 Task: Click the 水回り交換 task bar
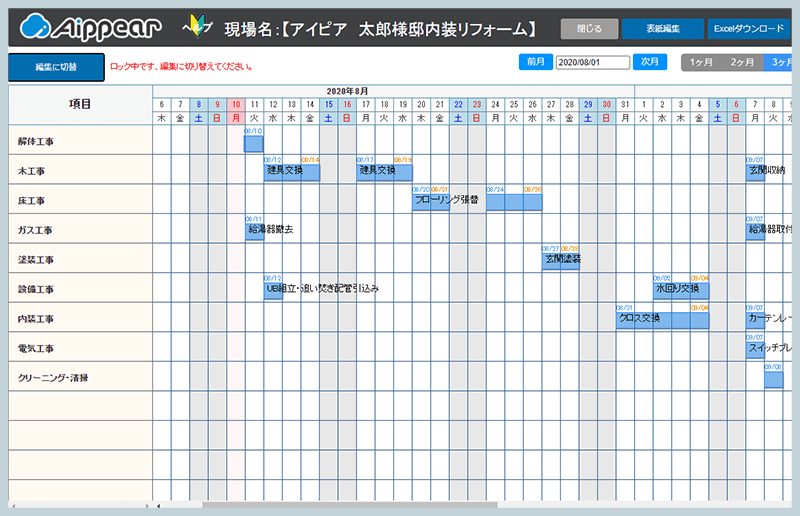click(681, 291)
